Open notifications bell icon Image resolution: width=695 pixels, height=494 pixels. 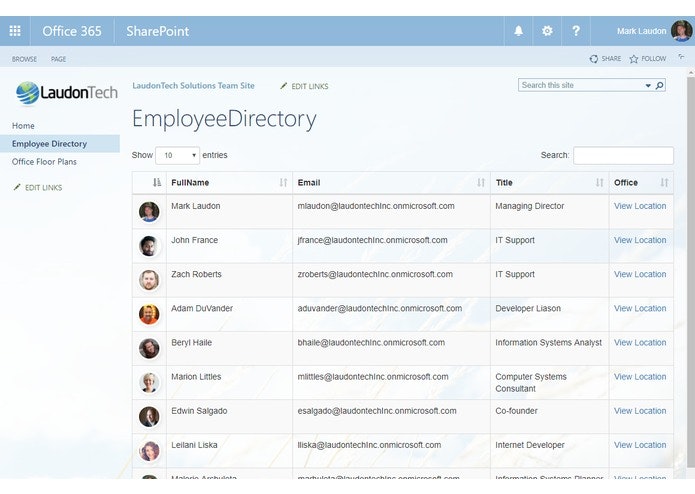(x=518, y=31)
